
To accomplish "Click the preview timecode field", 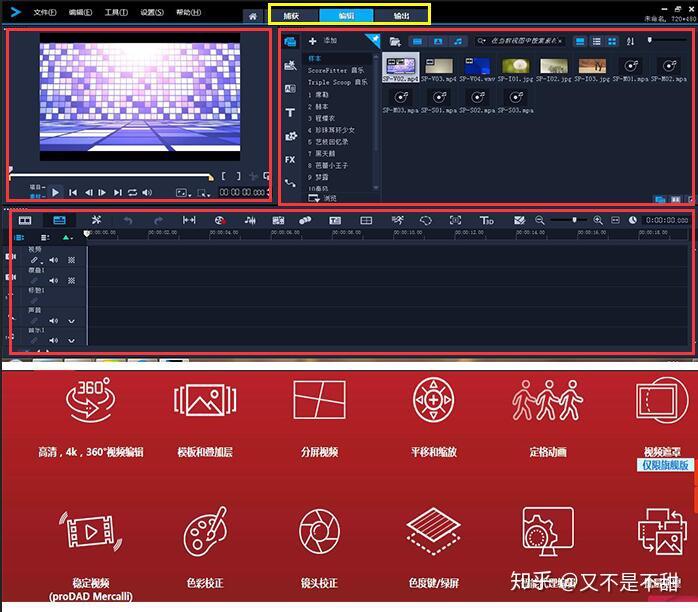I will (244, 192).
